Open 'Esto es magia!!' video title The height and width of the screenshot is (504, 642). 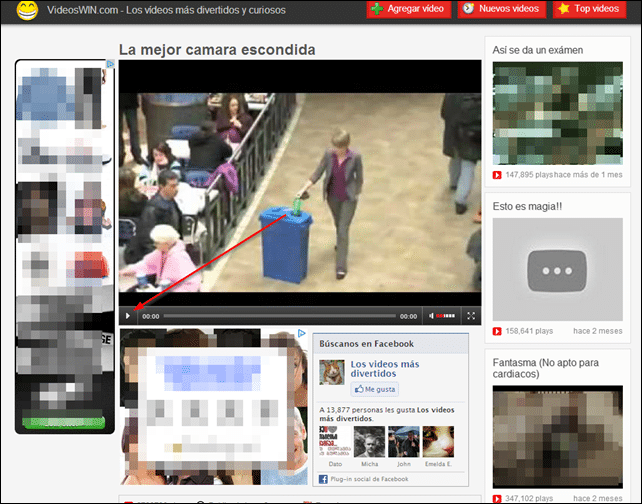pos(527,206)
